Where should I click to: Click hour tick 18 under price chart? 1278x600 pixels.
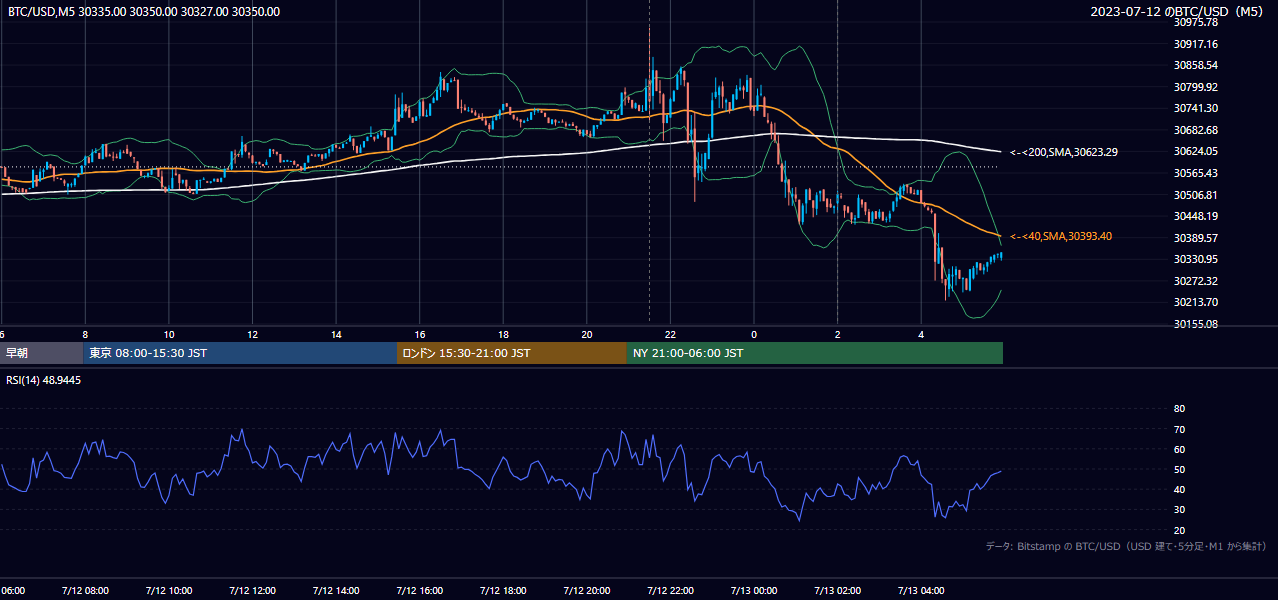tap(504, 334)
